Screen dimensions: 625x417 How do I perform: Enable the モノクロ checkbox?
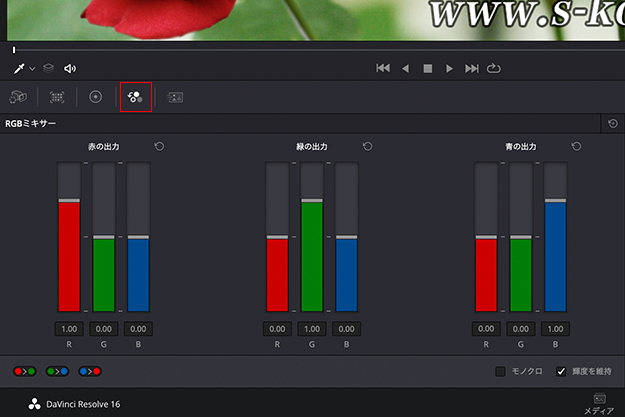pyautogui.click(x=500, y=372)
